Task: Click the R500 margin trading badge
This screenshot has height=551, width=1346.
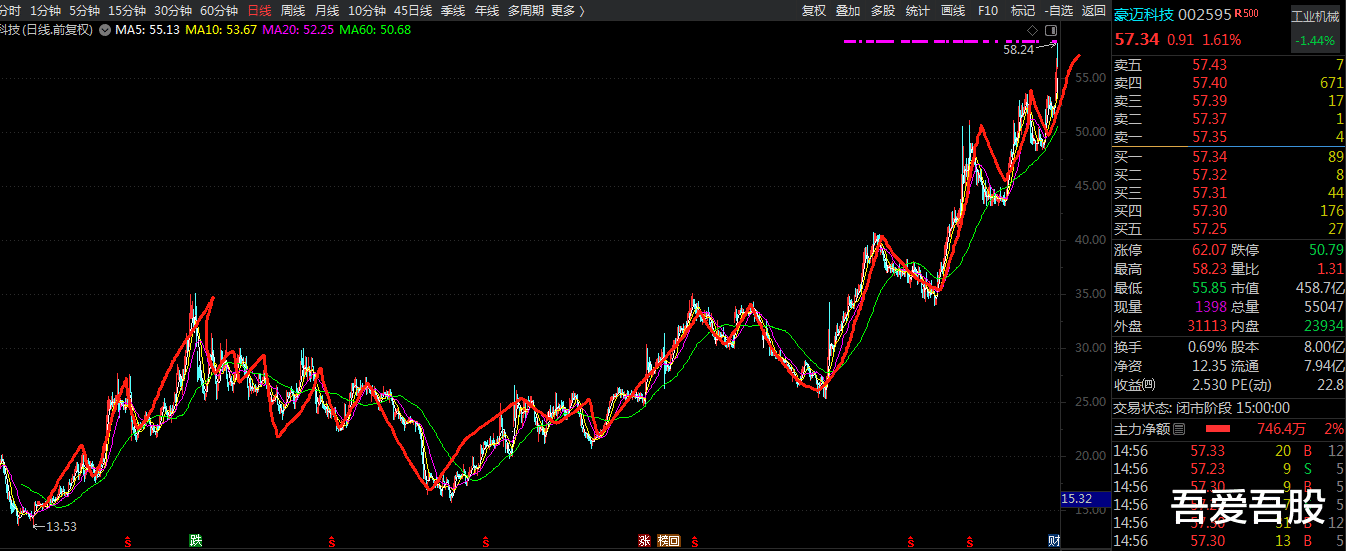Action: pos(1246,13)
